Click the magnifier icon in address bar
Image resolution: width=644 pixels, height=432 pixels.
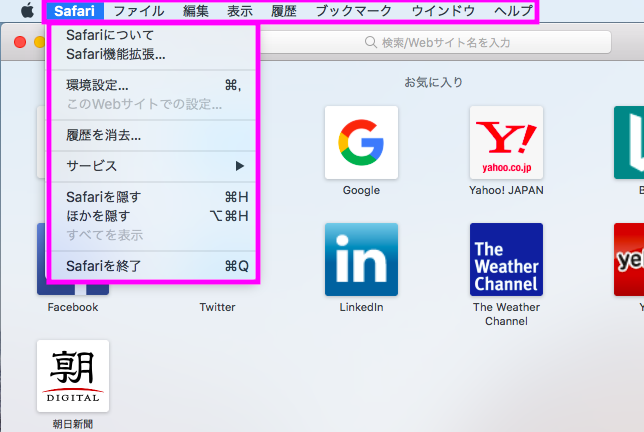coord(370,42)
